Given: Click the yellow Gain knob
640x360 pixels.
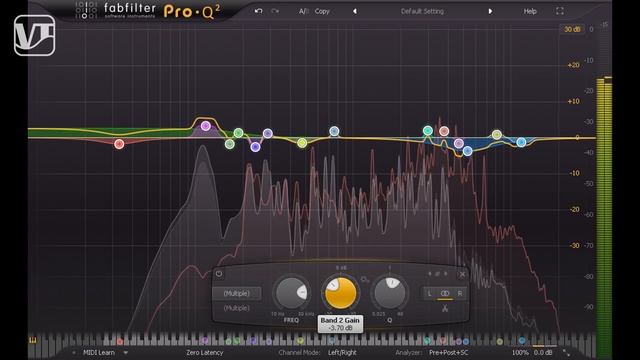Looking at the screenshot, I should point(340,293).
